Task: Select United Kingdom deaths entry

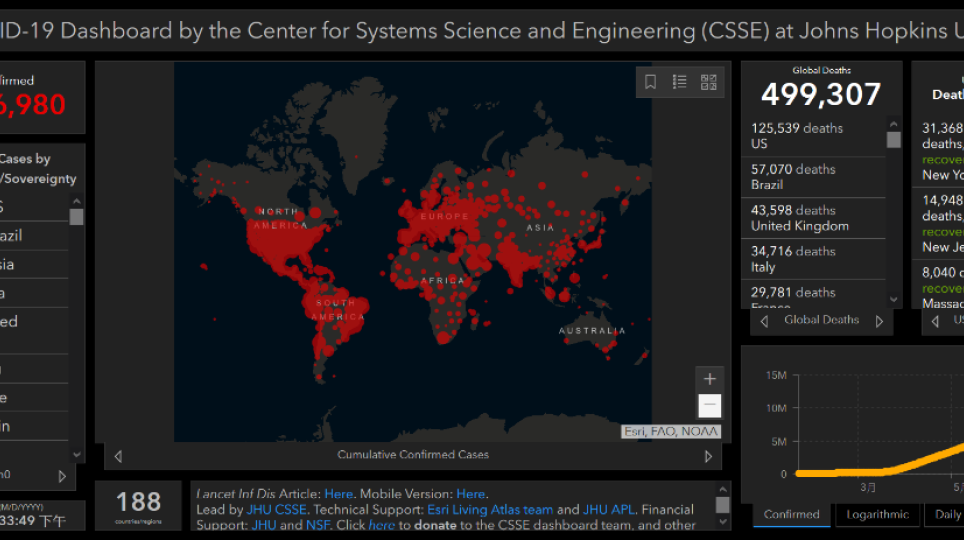Action: point(812,218)
